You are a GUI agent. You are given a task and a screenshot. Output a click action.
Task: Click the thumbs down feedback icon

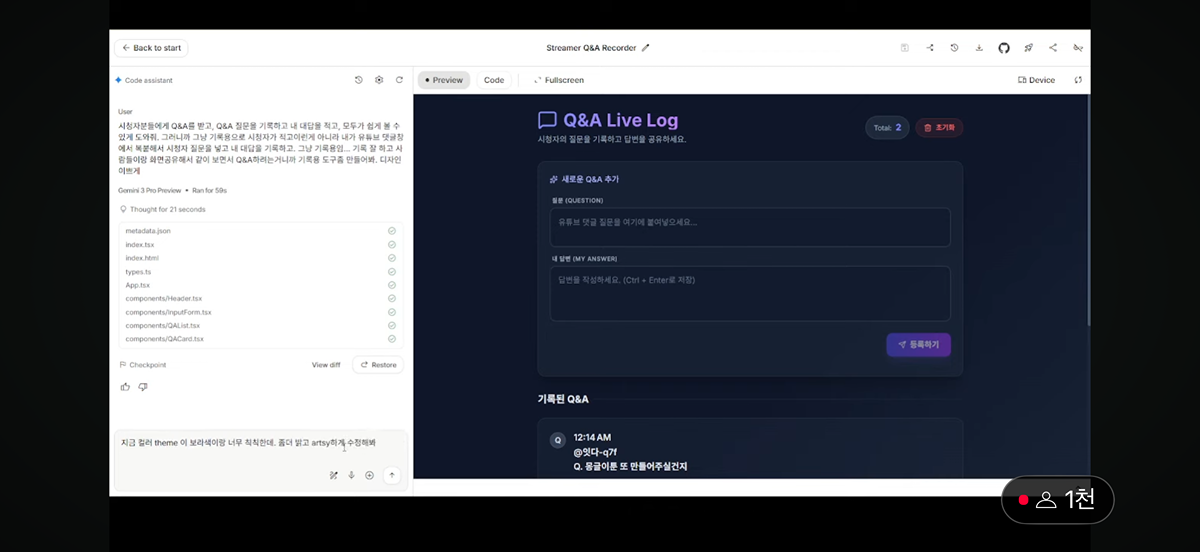143,387
